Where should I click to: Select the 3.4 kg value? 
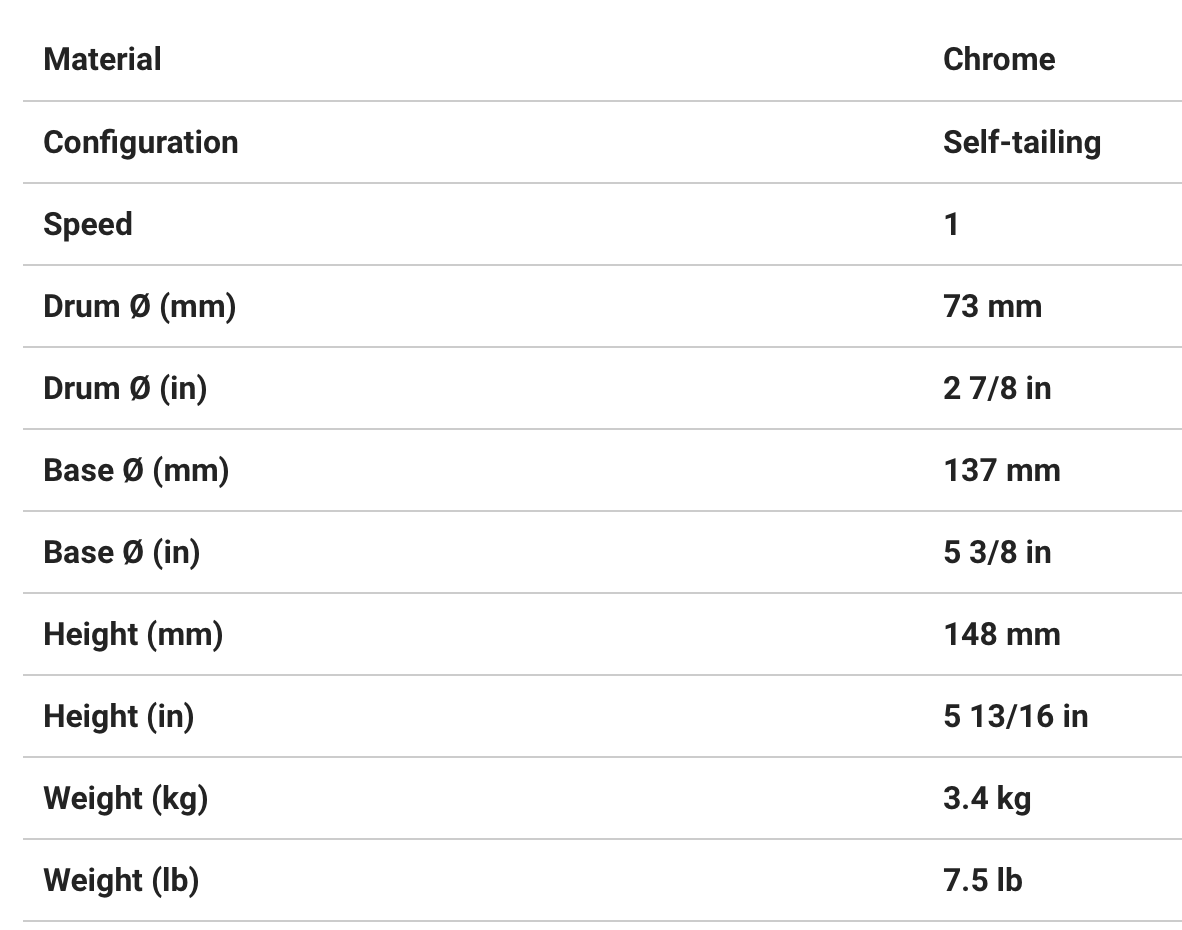pos(986,798)
